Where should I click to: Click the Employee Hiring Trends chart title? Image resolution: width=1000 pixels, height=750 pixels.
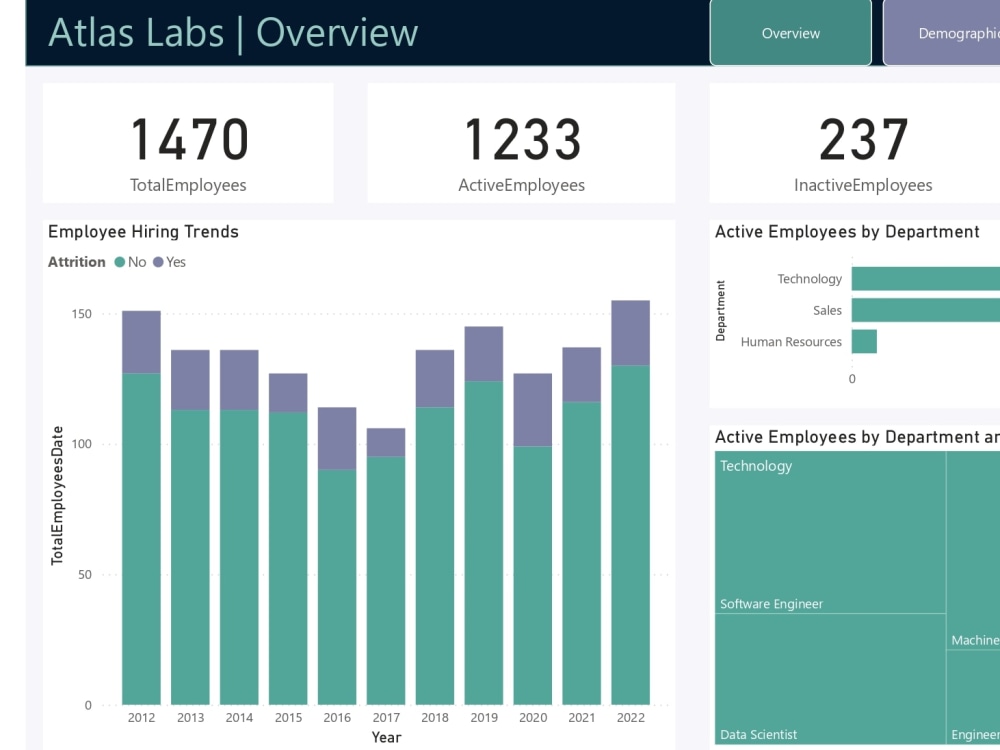point(143,231)
